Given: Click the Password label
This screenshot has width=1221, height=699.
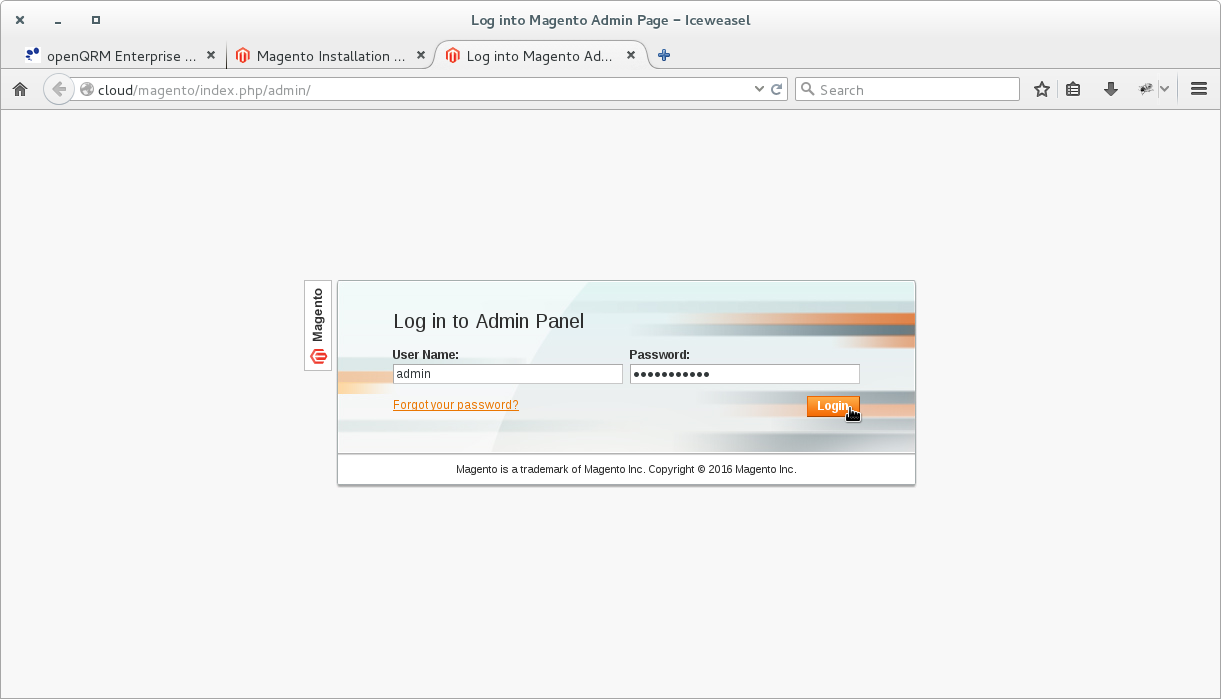Looking at the screenshot, I should click(660, 354).
